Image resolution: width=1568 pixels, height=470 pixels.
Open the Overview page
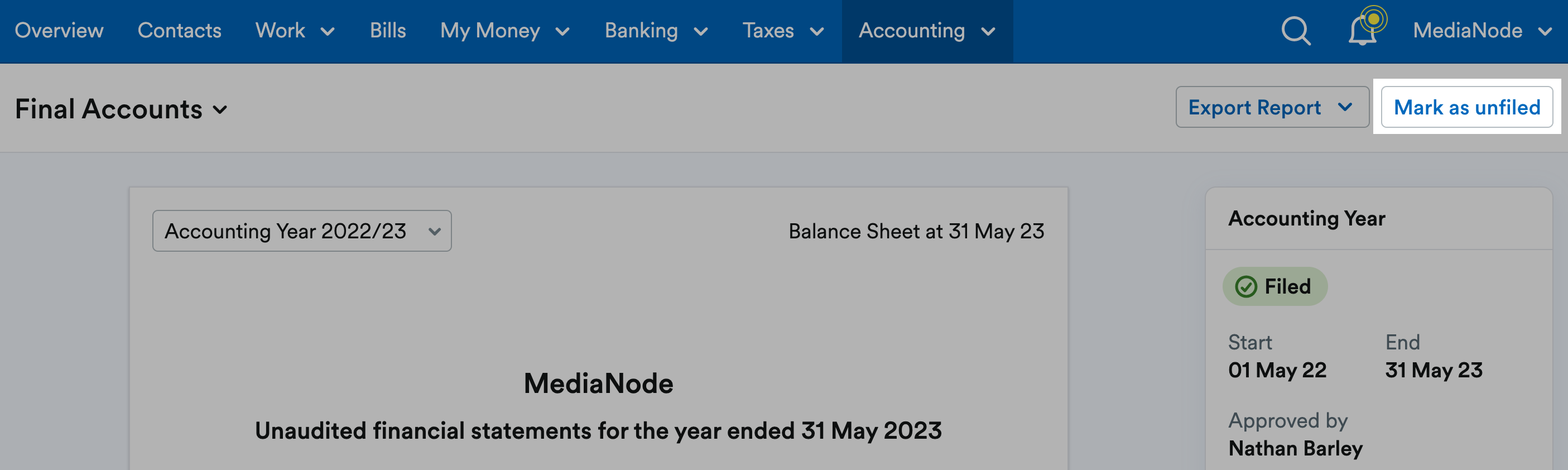click(x=59, y=31)
